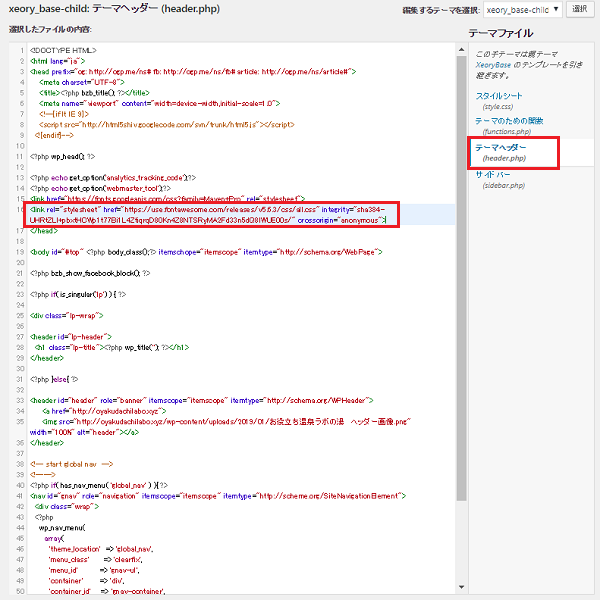Click the 'menu_id' => 'gnav-ul' line
The width and height of the screenshot is (600, 600).
point(94,570)
